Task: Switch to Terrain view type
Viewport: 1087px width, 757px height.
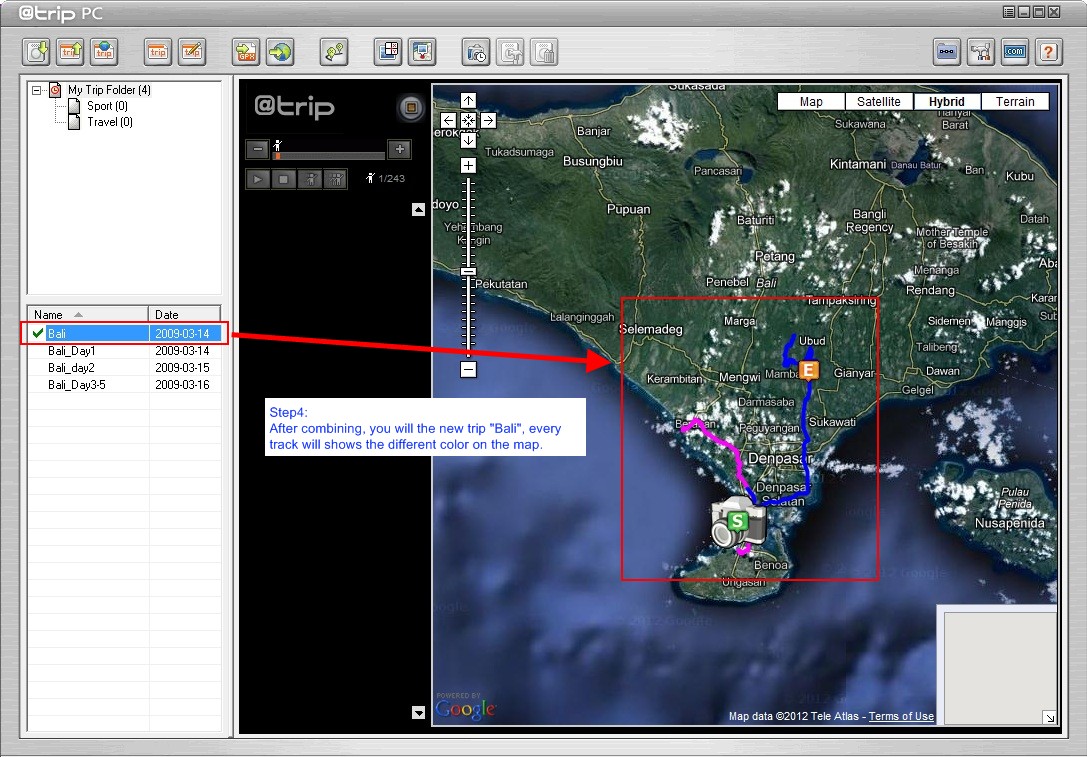Action: 1015,102
